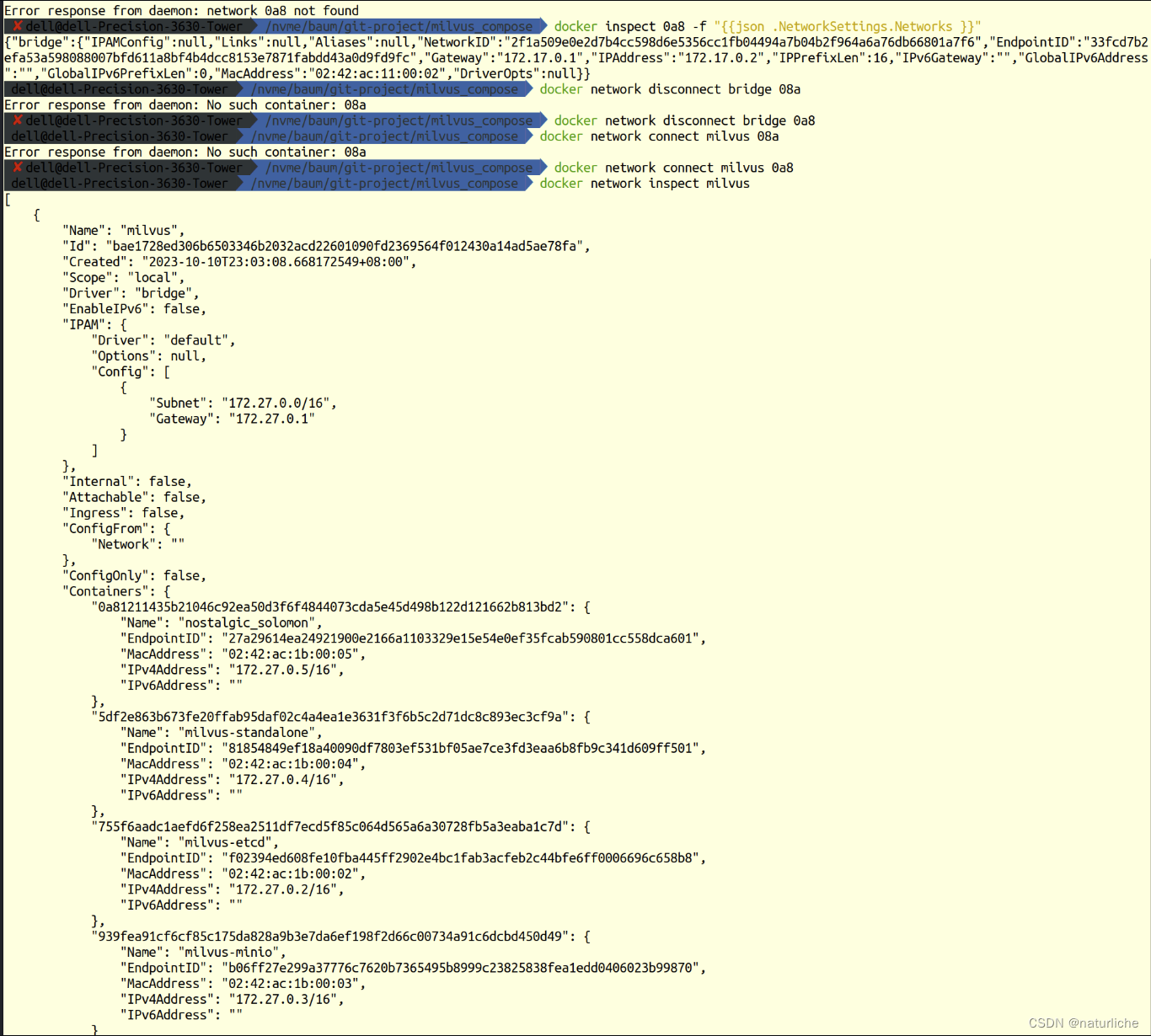1151x1036 pixels.
Task: Click the red X icon before 'disconnect bridge 0a8' prompt
Action: [17, 120]
